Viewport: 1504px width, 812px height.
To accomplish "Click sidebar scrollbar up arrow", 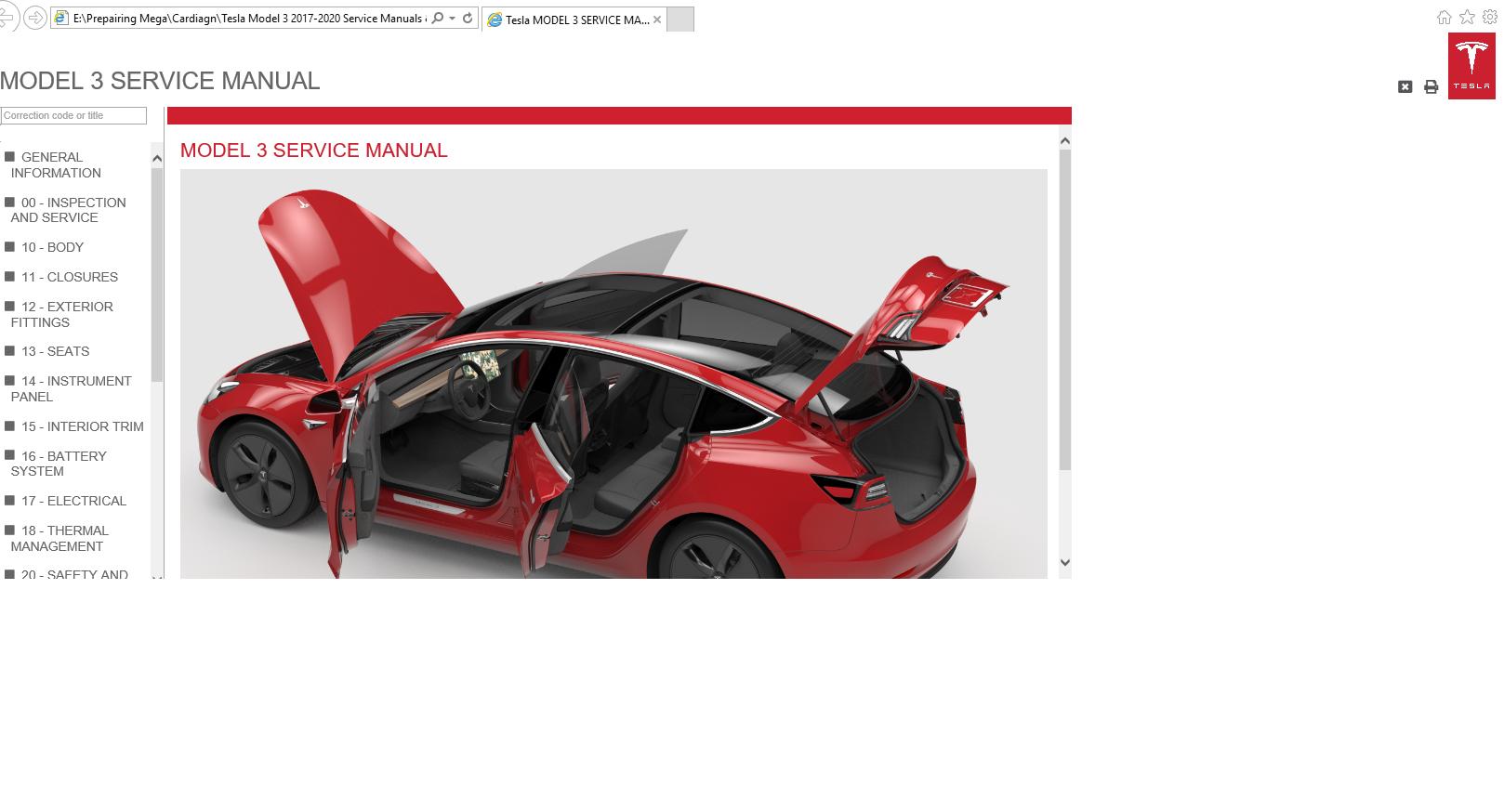I will [157, 158].
